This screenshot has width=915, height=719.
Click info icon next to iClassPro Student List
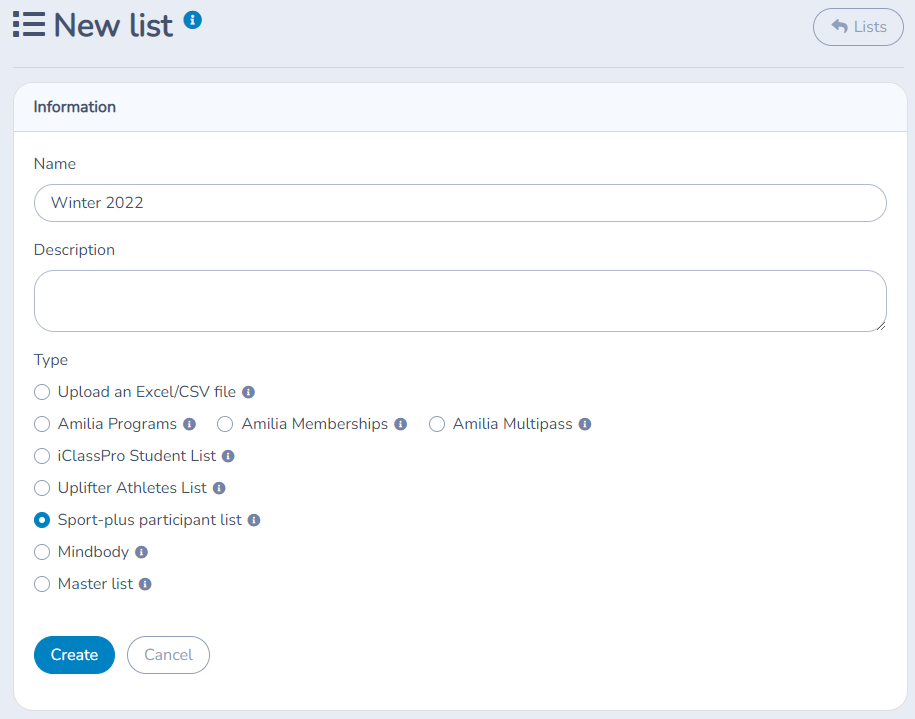pyautogui.click(x=228, y=456)
